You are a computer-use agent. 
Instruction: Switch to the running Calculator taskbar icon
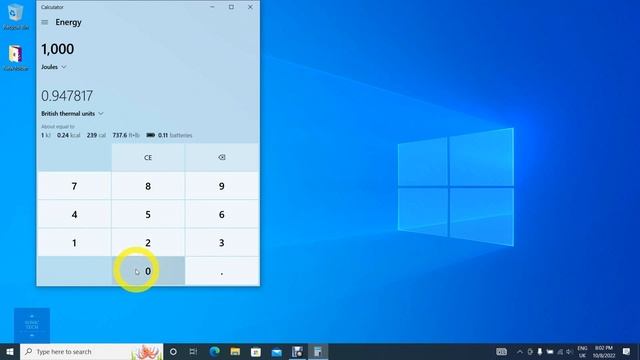(318, 351)
